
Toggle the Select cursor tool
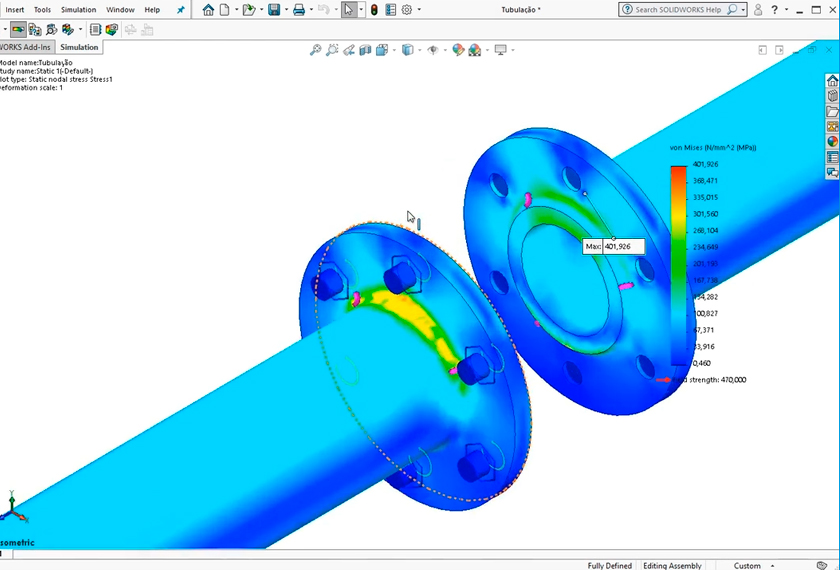[348, 10]
